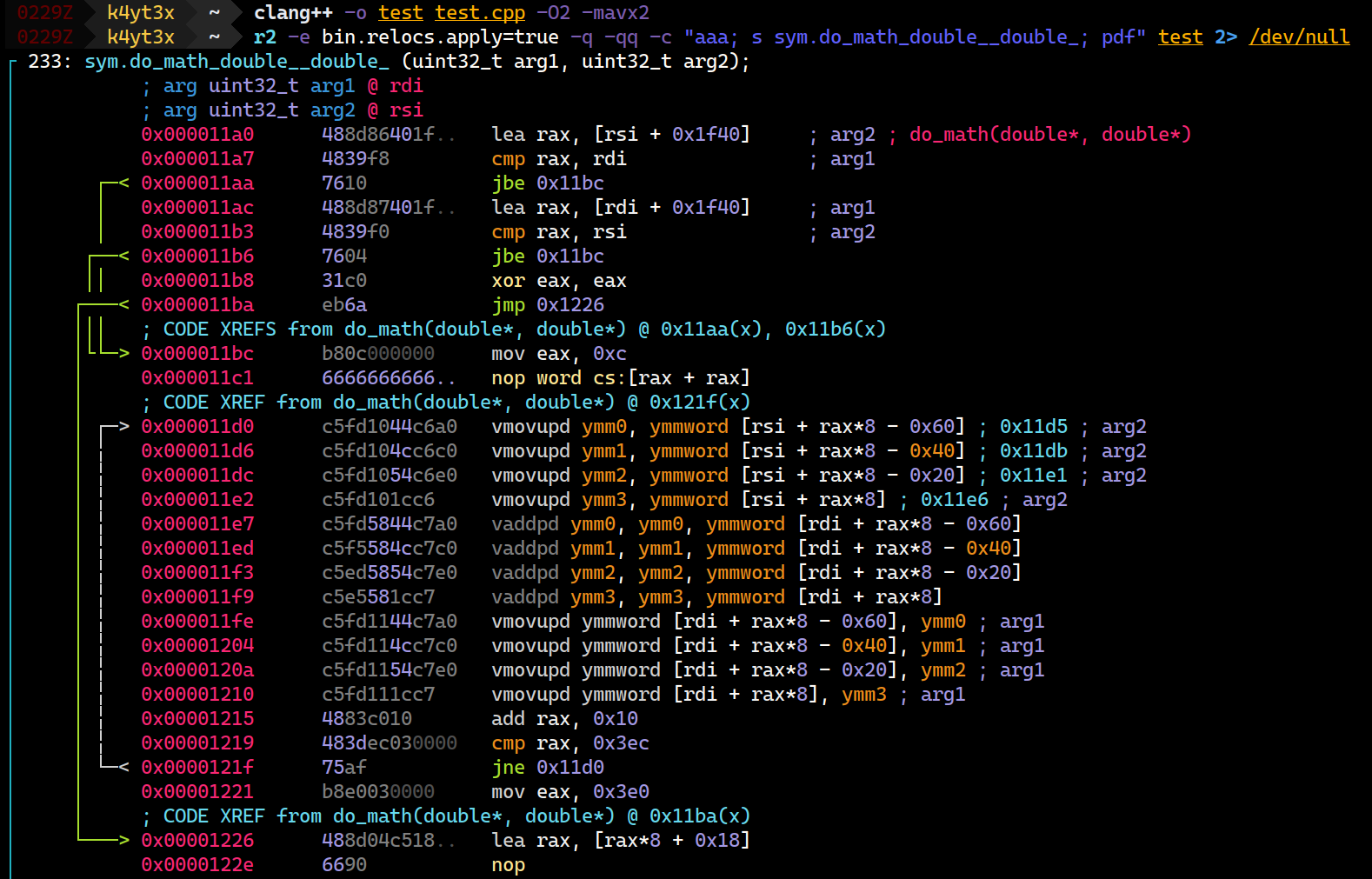Viewport: 1372px width, 879px height.
Task: Click the mov eax, 0x3e0 instruction
Action: (x=569, y=792)
